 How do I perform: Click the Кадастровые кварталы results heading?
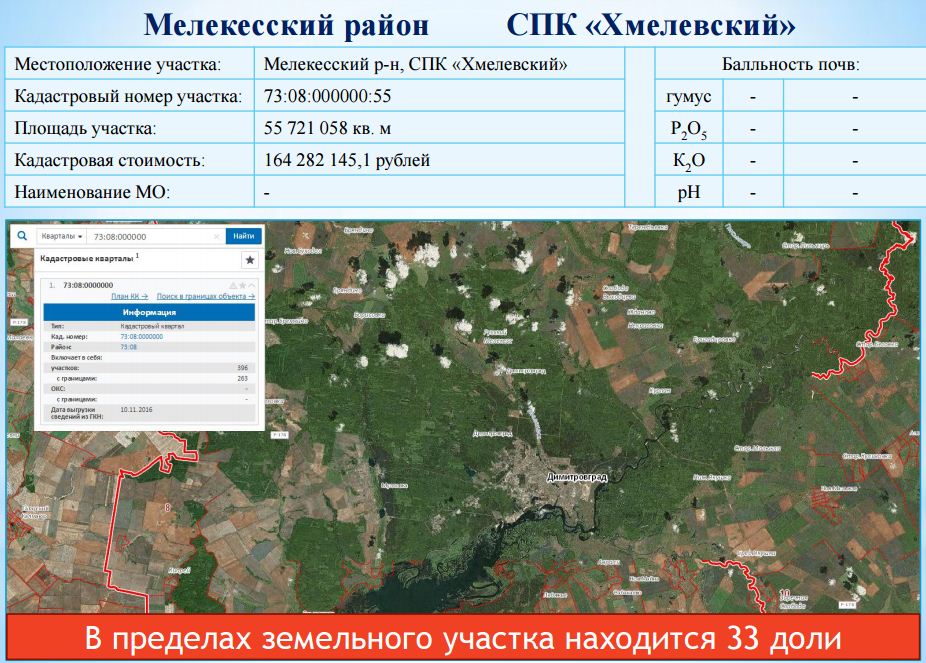click(x=86, y=258)
